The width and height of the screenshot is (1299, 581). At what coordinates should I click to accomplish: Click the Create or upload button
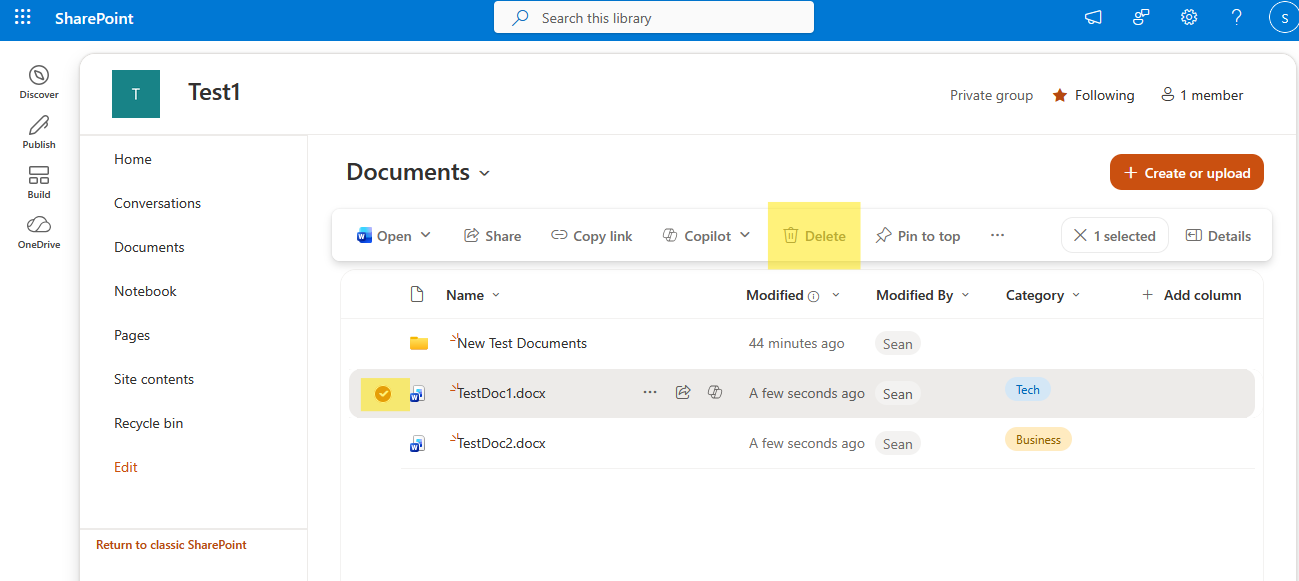(1187, 172)
